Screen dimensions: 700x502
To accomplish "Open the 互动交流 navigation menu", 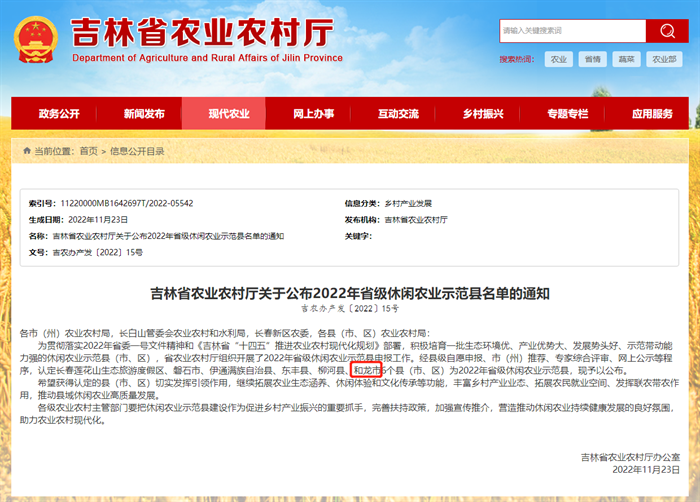I will [398, 114].
